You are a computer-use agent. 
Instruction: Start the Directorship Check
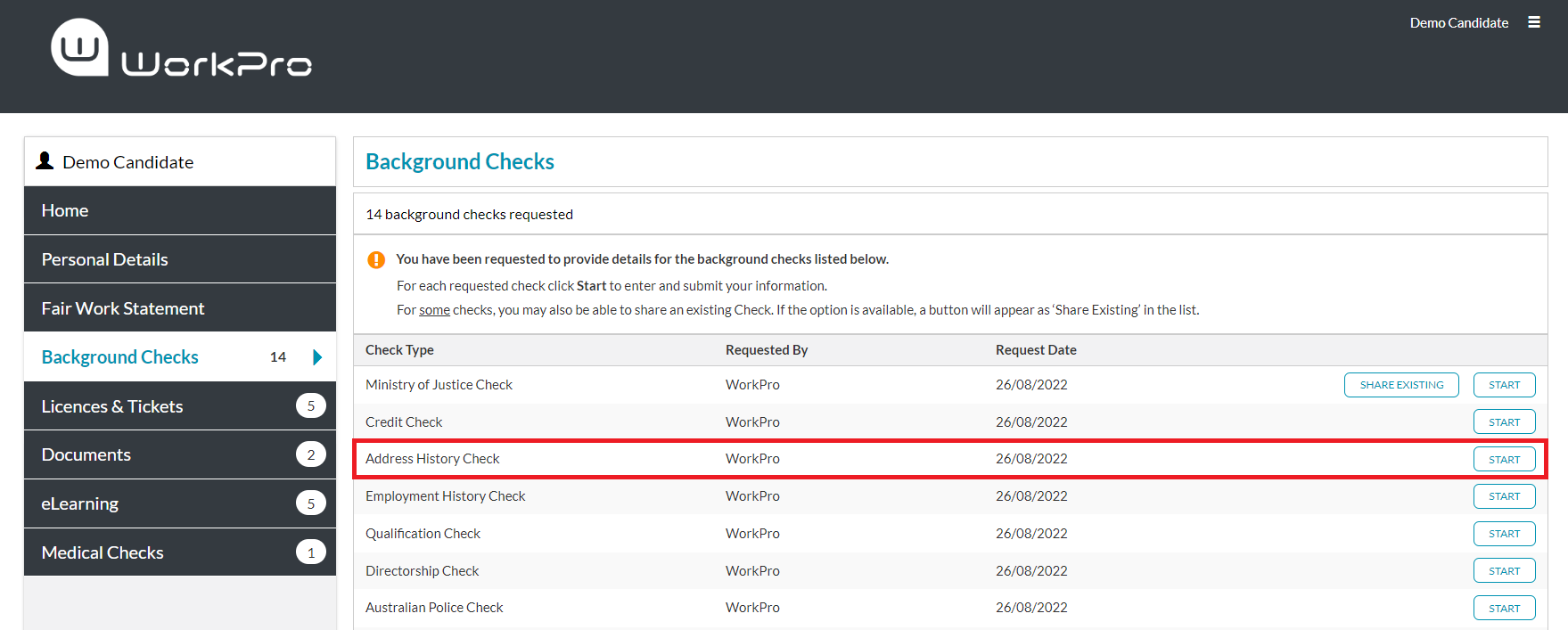click(x=1505, y=571)
